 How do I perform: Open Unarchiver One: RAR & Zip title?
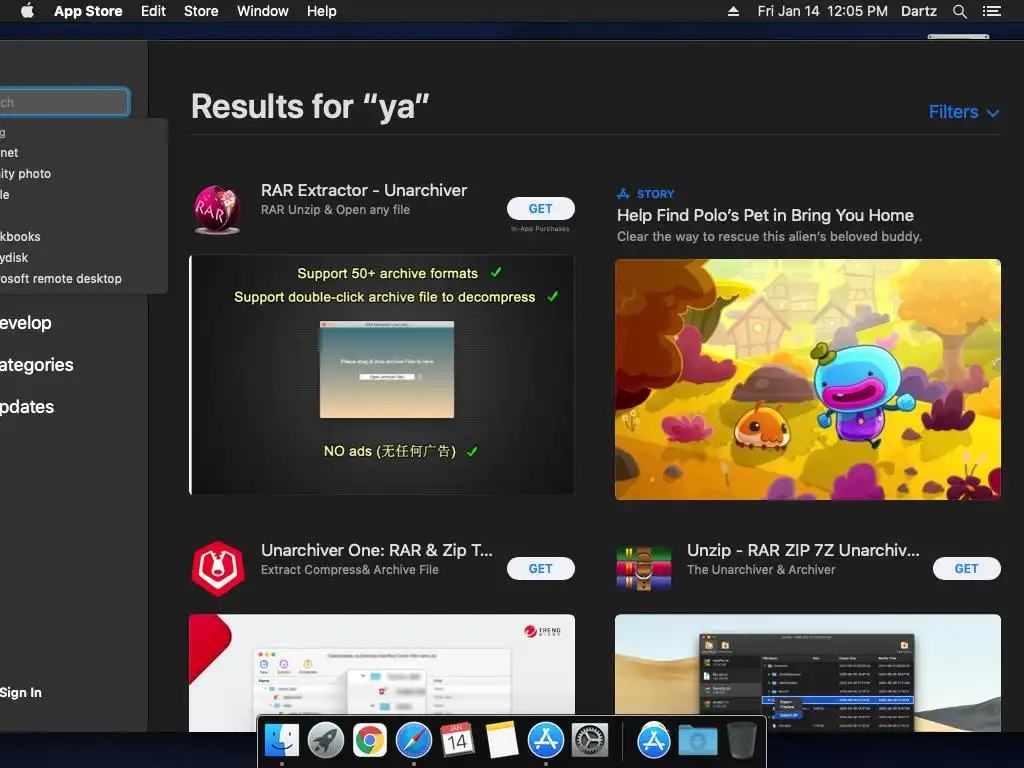(377, 551)
